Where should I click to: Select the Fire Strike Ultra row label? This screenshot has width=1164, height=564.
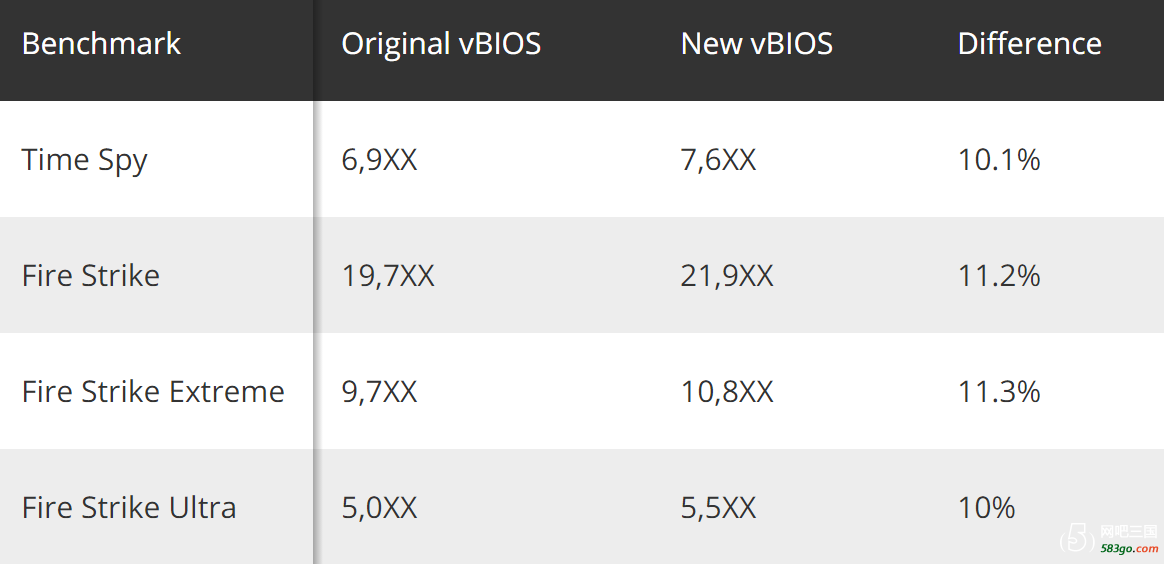click(129, 508)
